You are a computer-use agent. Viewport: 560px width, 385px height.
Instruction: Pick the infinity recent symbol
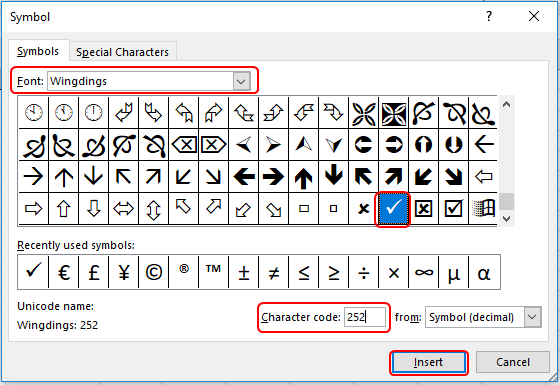424,272
